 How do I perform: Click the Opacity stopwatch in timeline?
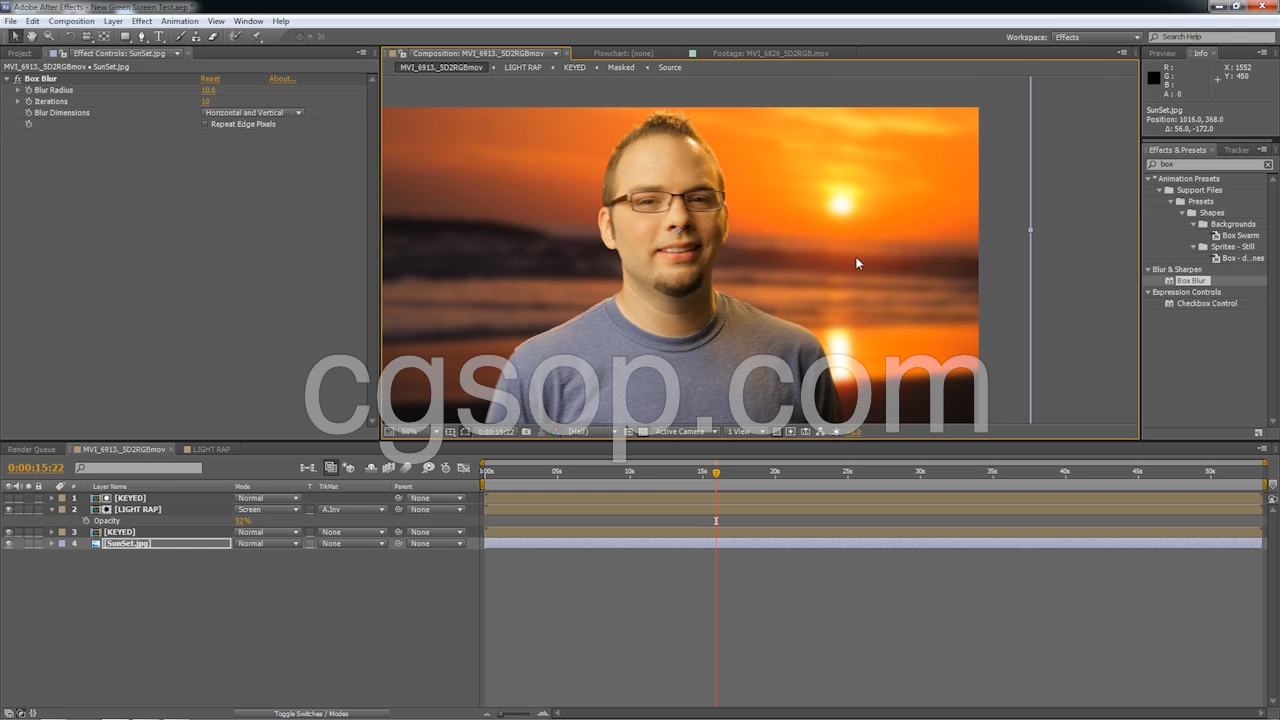coord(86,521)
